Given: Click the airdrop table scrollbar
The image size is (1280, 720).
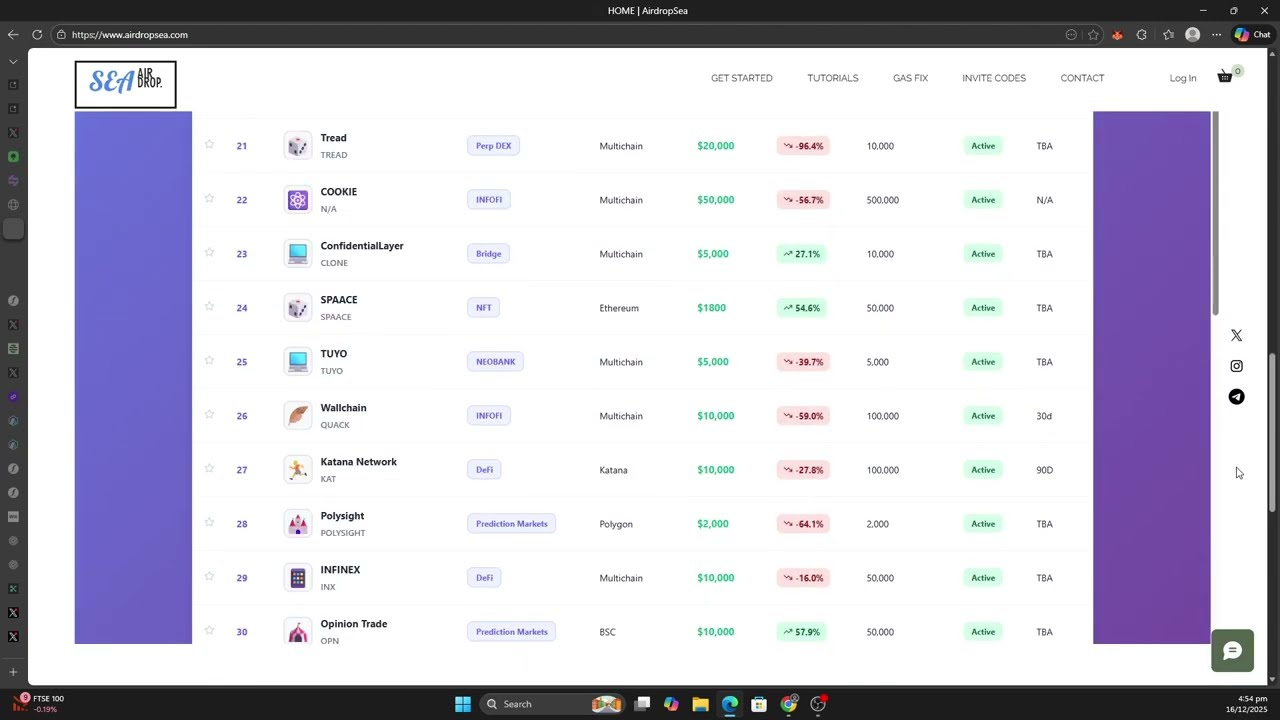Looking at the screenshot, I should pos(1215,214).
